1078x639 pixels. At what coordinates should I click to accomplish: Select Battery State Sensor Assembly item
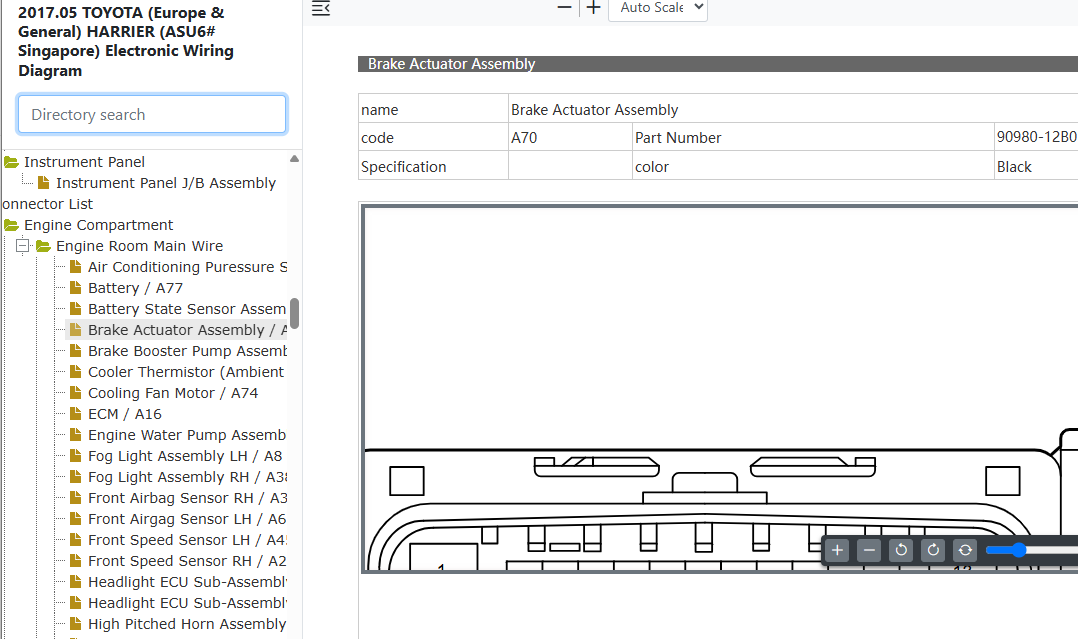[x=187, y=309]
